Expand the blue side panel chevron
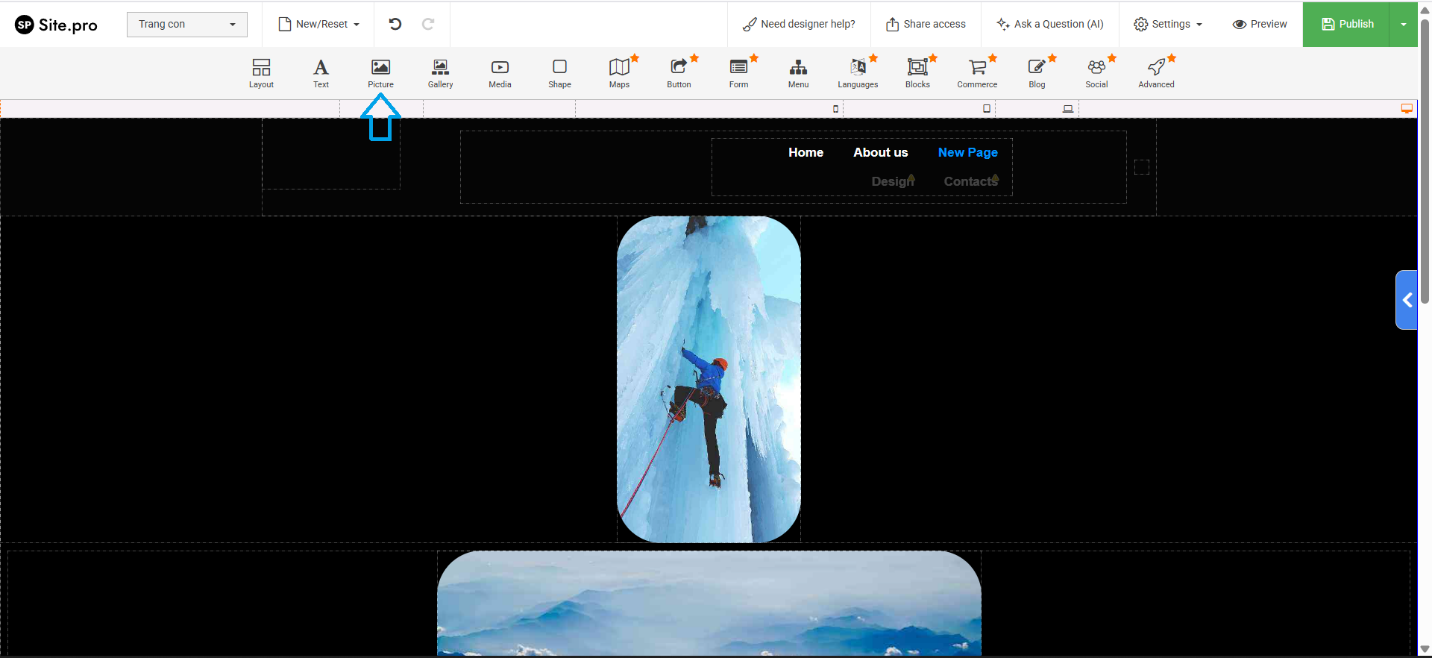The image size is (1432, 658). tap(1407, 300)
